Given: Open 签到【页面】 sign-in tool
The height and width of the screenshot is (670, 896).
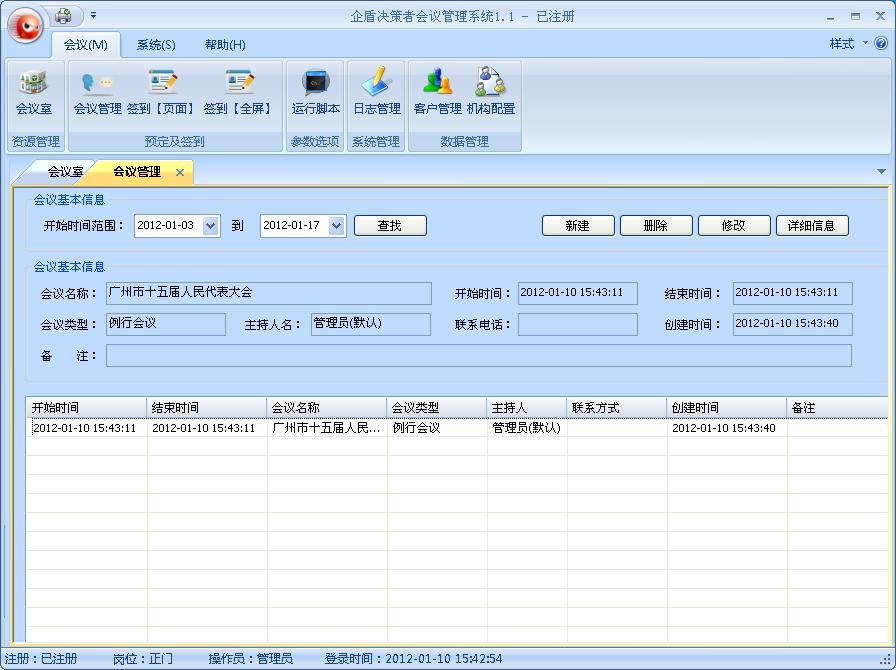Looking at the screenshot, I should pos(160,92).
